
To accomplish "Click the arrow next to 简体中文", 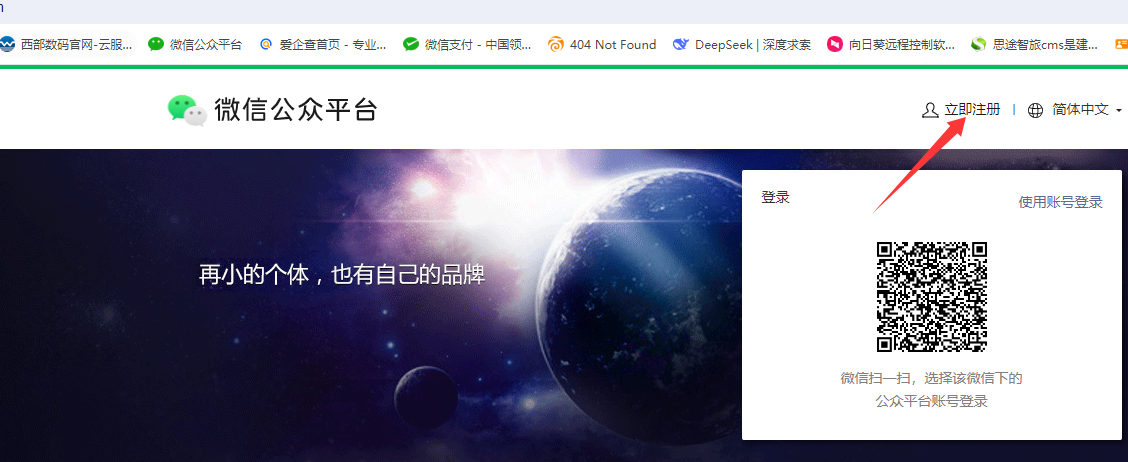I will 1119,111.
